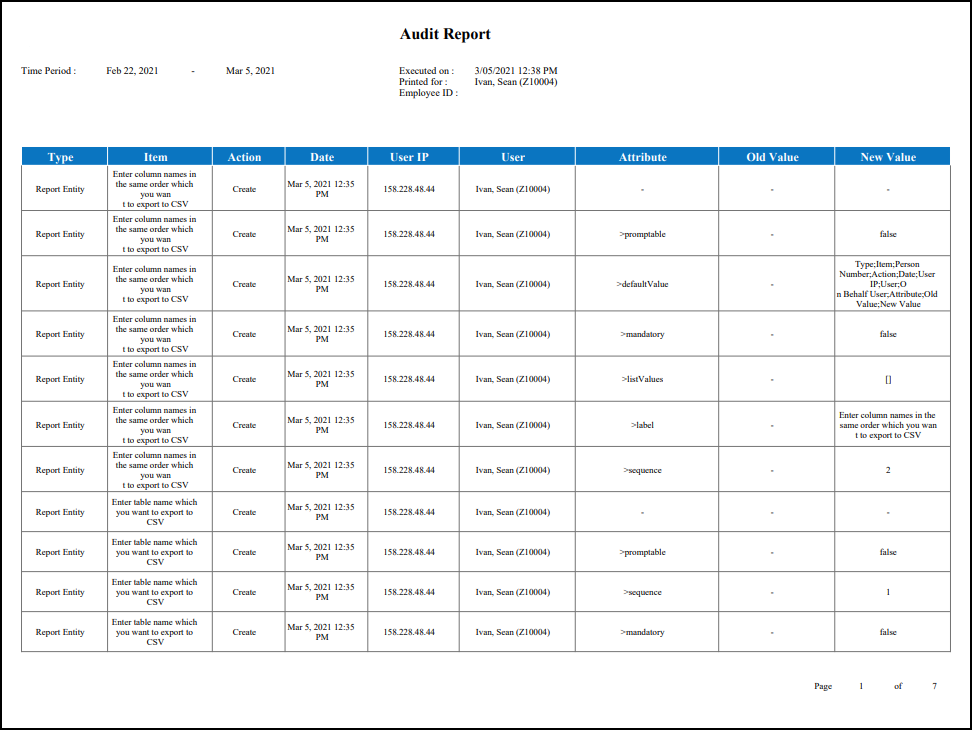Select the Attribute column header

[642, 157]
